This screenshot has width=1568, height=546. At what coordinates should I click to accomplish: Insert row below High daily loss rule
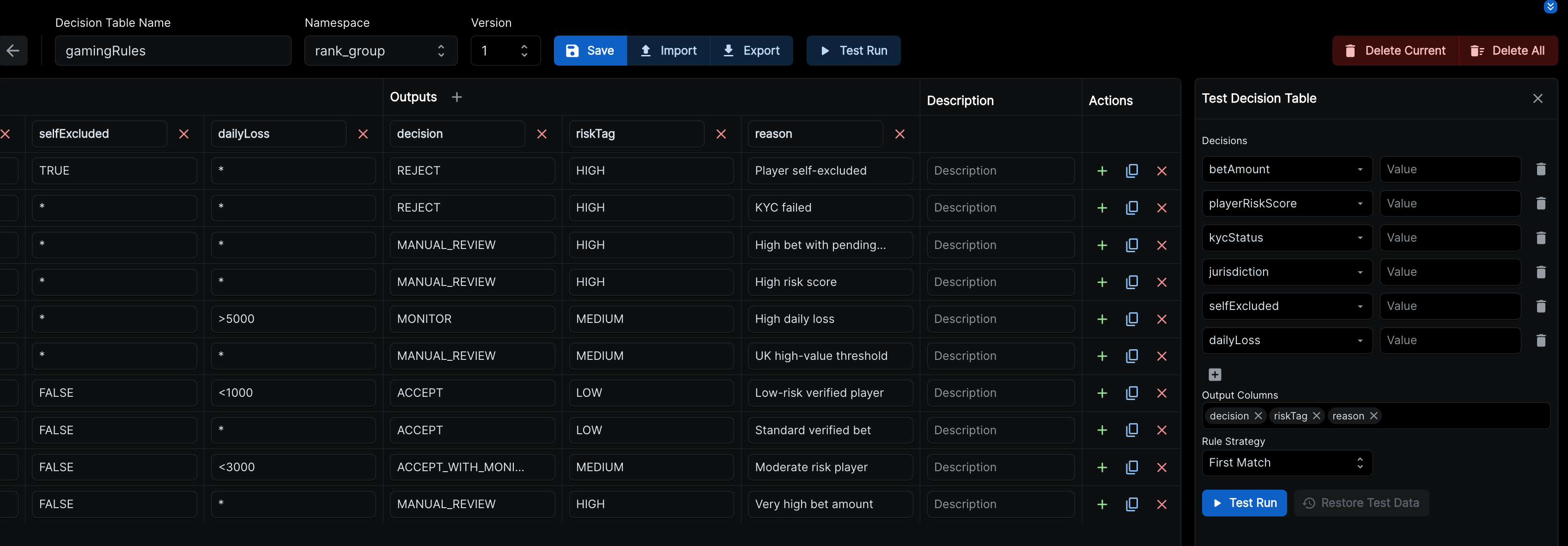point(1102,320)
